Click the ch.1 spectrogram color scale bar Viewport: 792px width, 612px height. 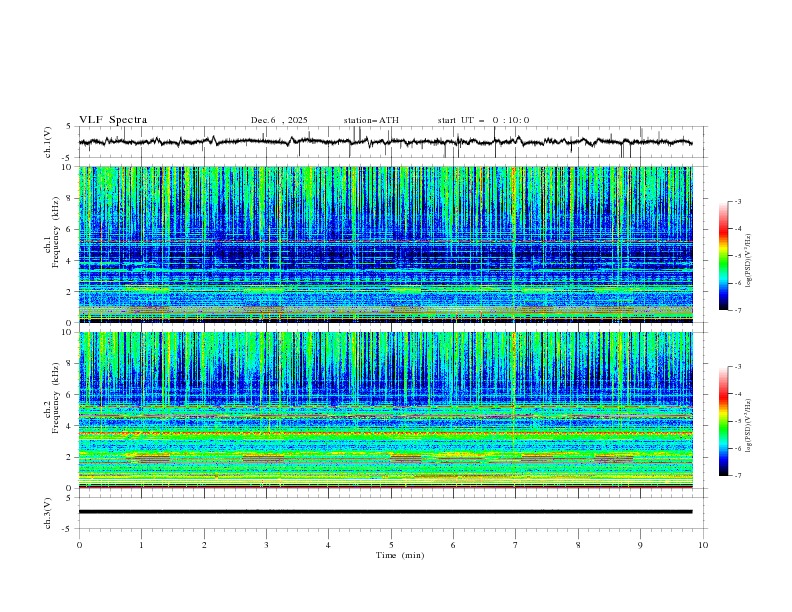click(723, 255)
